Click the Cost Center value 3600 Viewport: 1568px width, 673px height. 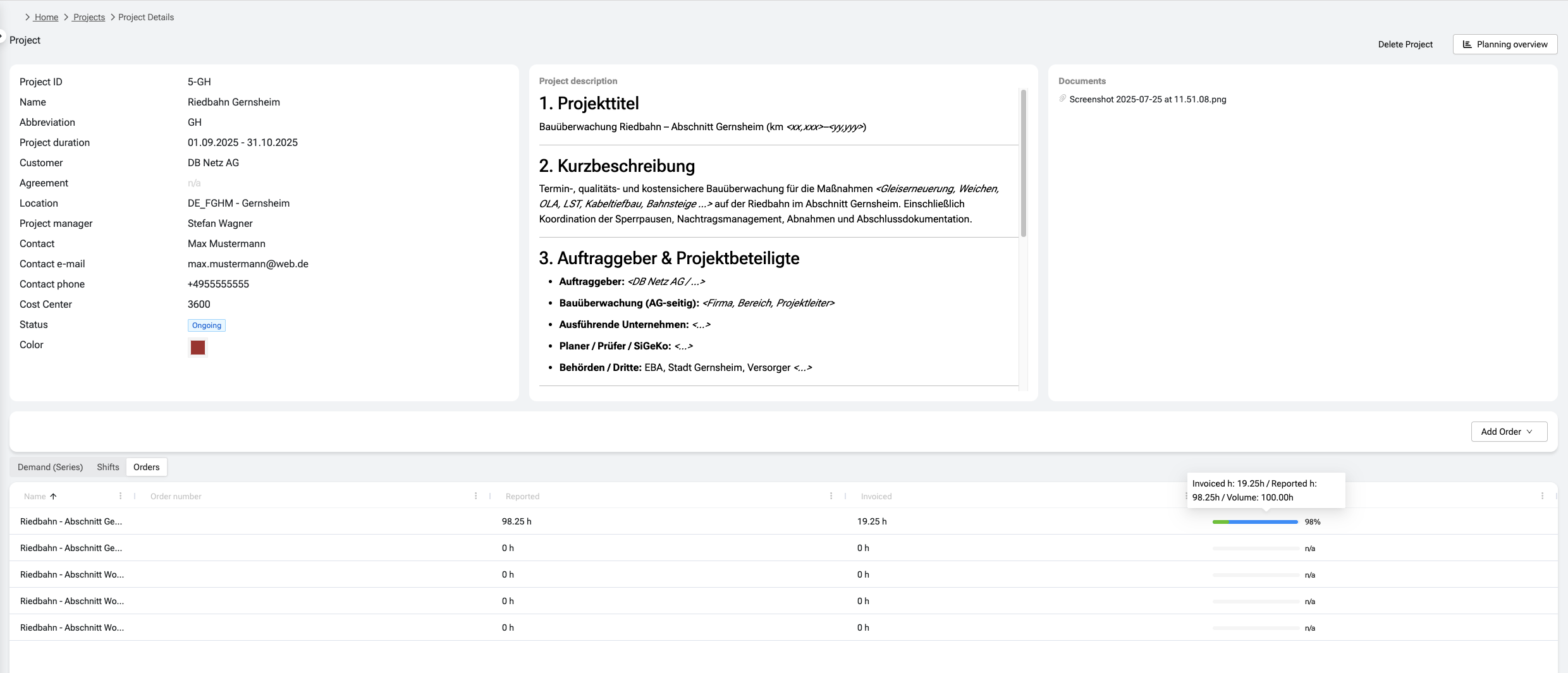(199, 304)
